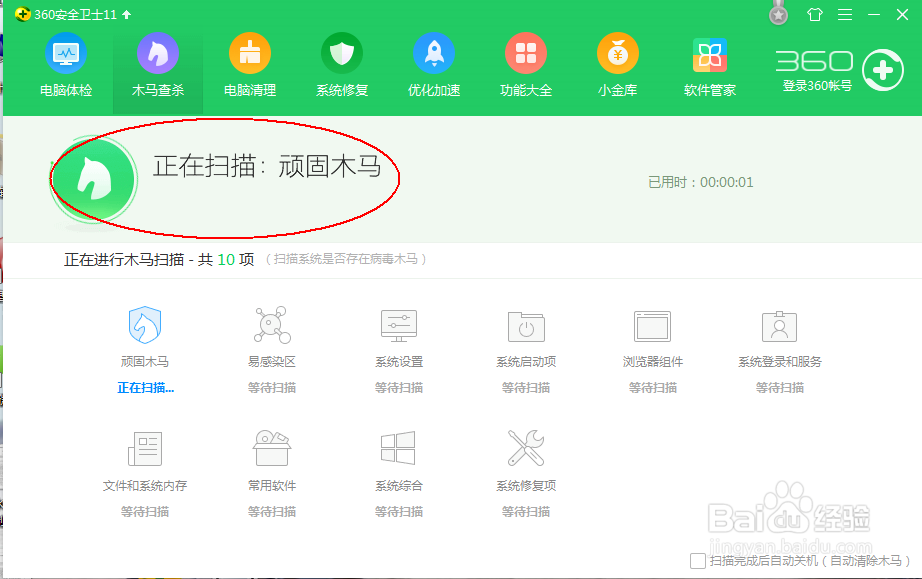Click the 360 login plus avatar icon
This screenshot has width=922, height=579.
click(x=883, y=71)
